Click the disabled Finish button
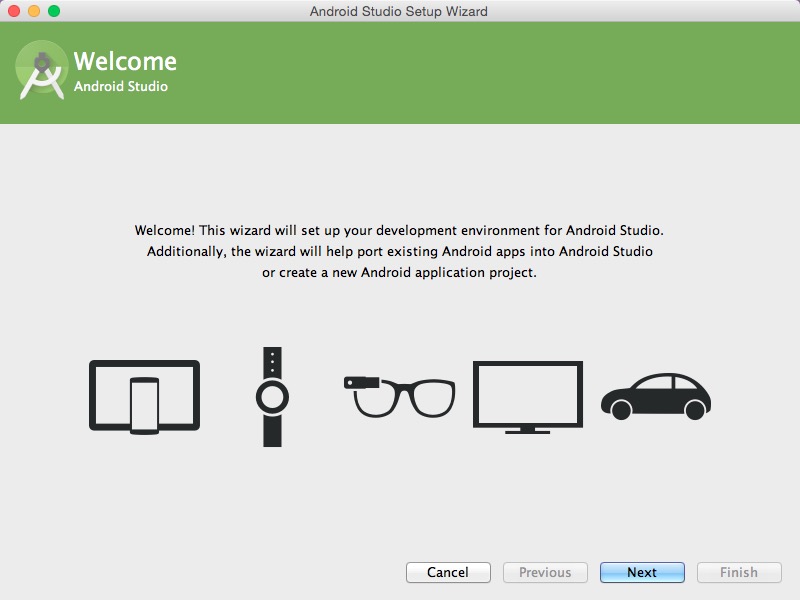Screen dimensions: 800x600 coord(739,572)
